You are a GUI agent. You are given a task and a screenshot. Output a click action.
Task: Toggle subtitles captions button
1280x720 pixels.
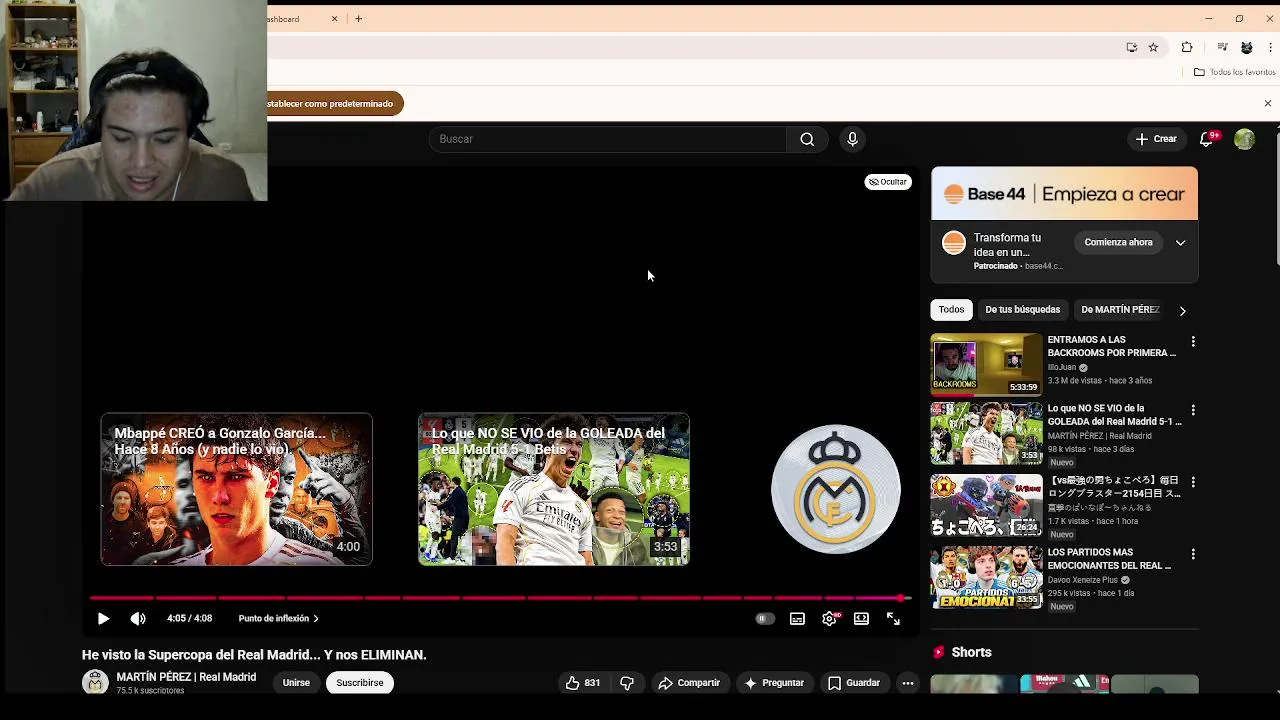(797, 619)
